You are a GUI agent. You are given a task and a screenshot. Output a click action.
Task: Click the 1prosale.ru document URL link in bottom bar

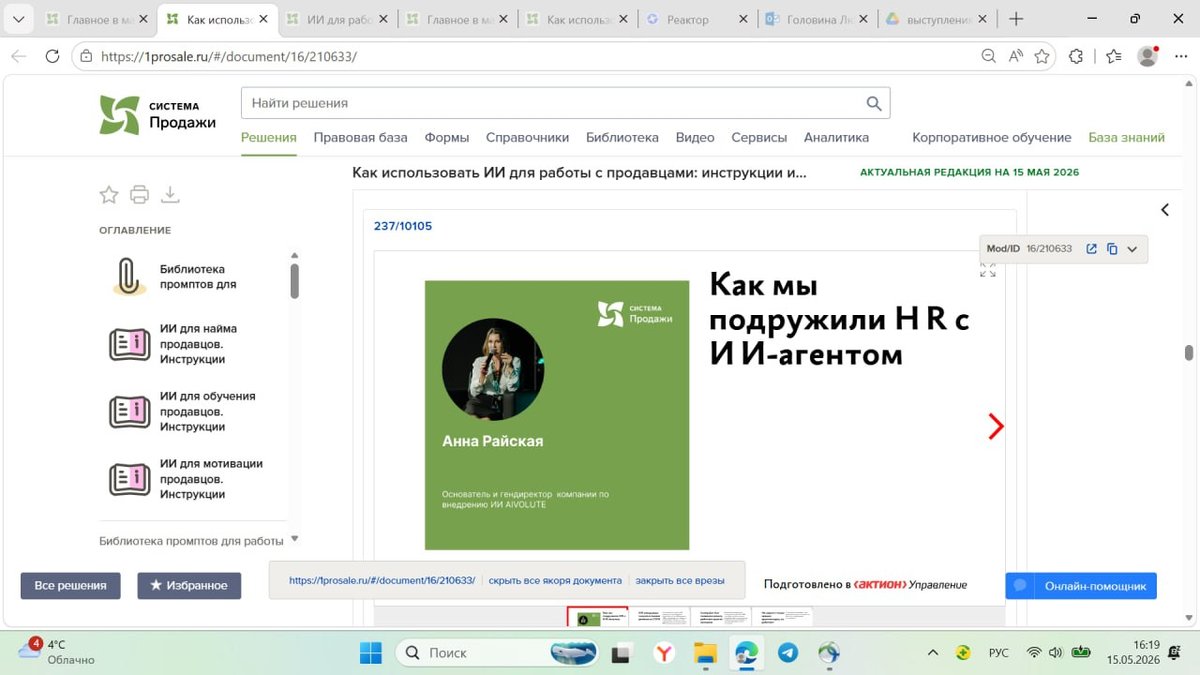click(x=382, y=580)
